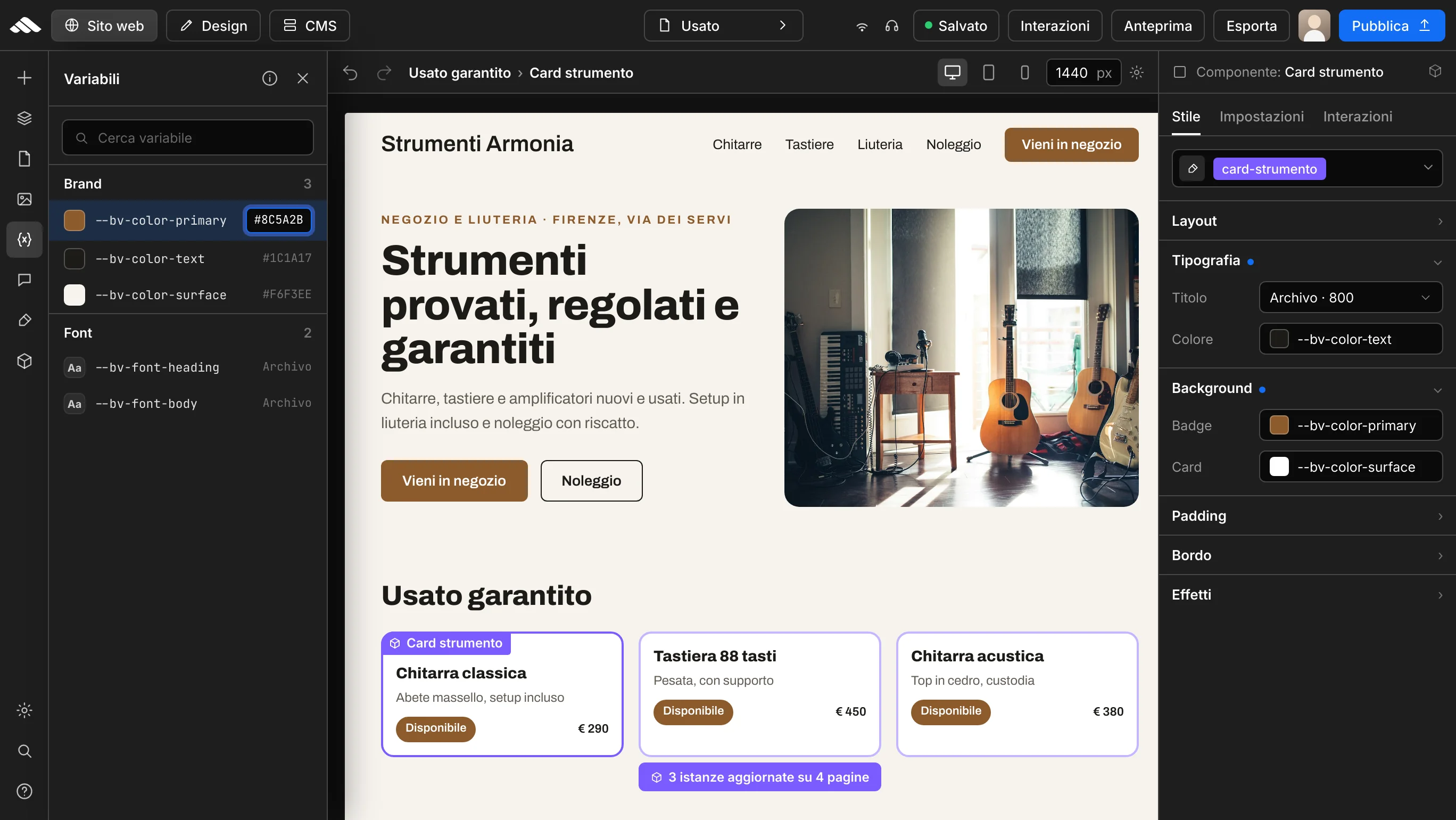Click the --bv-color-primary brown swatch in Variabili
Screen dimensions: 1456x820
pyautogui.click(x=74, y=220)
